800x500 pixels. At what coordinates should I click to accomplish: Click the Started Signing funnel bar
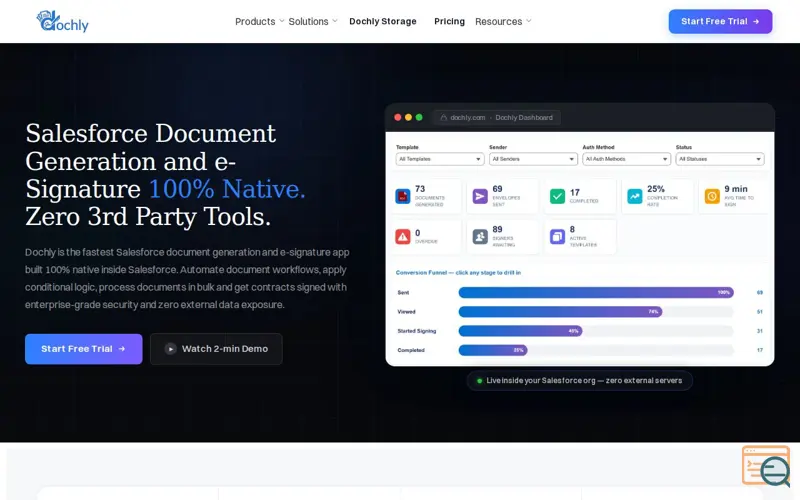[520, 331]
